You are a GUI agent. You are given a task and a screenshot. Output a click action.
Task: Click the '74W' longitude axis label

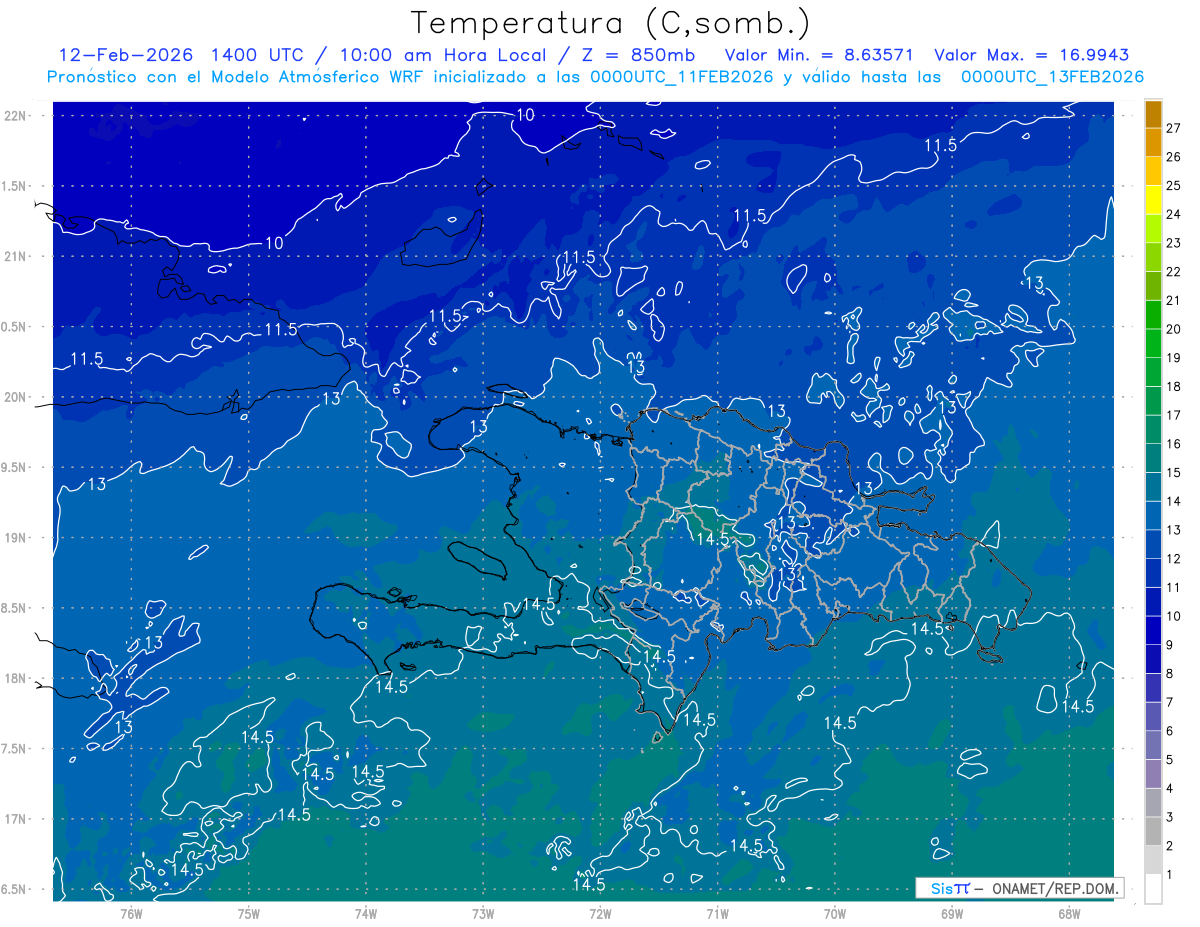366,914
